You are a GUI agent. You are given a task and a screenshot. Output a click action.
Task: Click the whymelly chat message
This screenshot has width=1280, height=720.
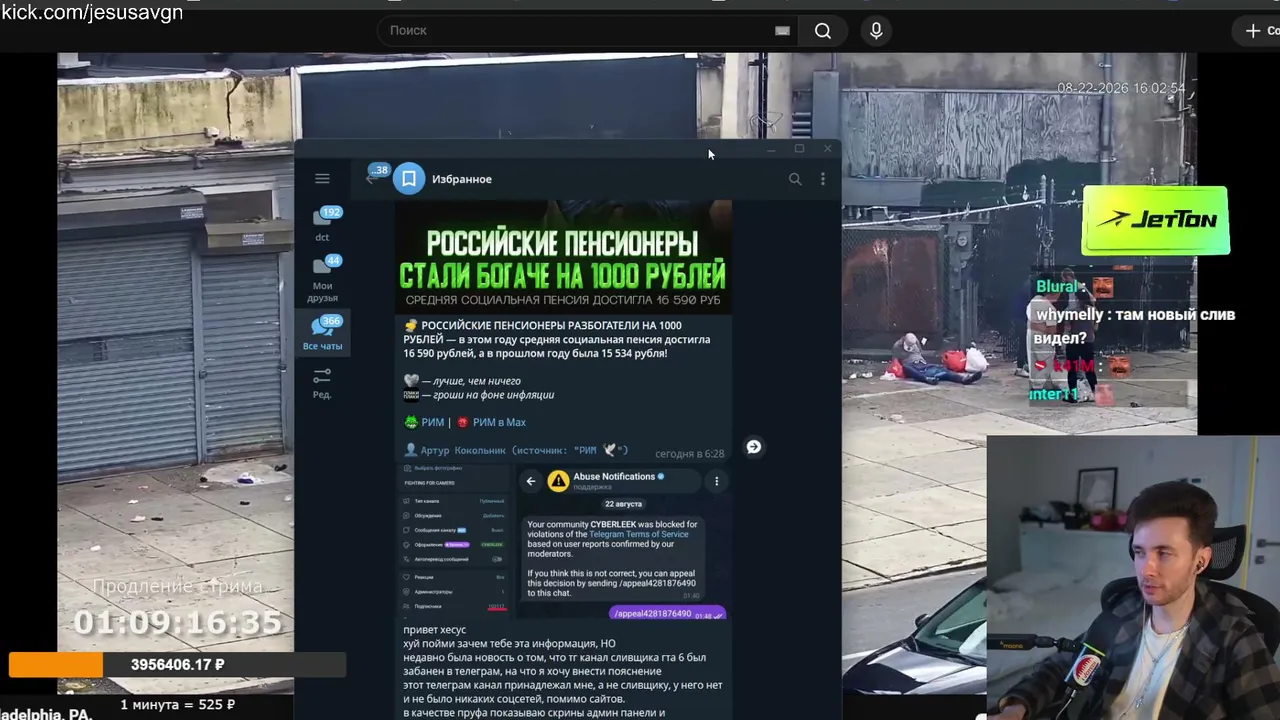click(1135, 326)
